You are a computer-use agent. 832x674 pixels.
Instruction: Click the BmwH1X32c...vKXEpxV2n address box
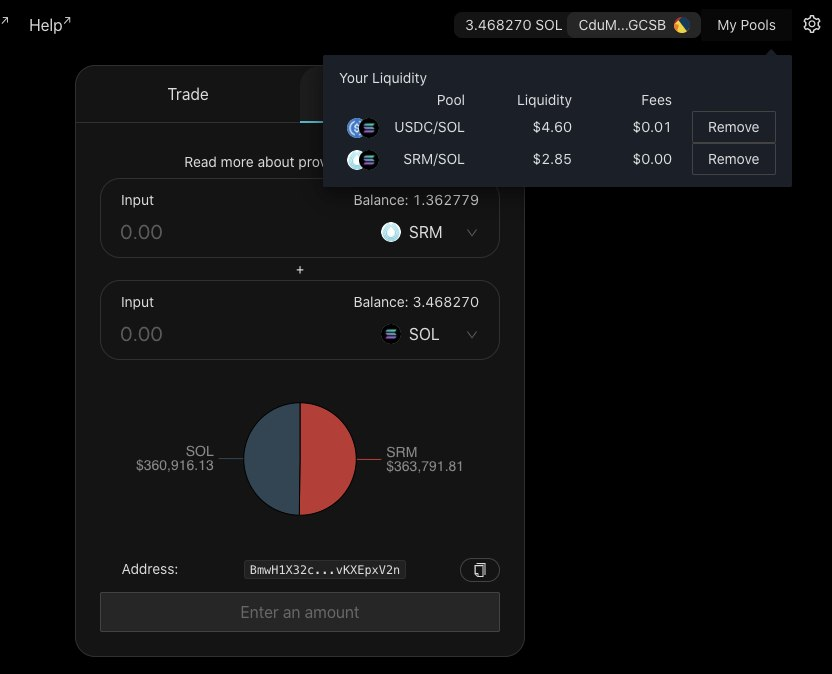pos(325,570)
